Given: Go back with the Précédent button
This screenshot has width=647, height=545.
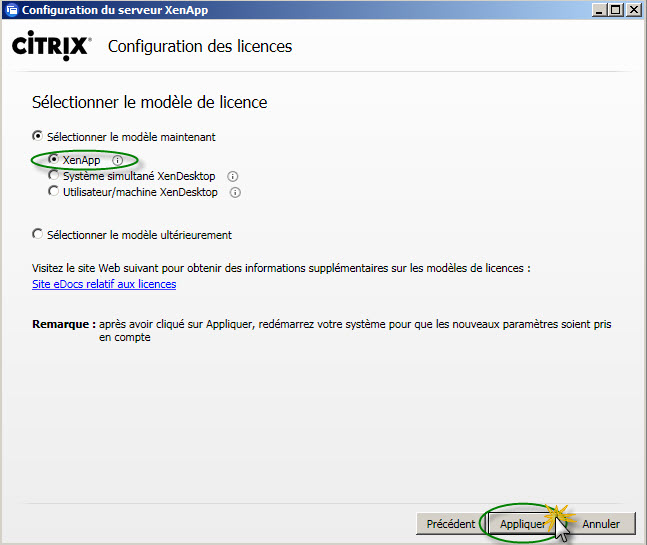Looking at the screenshot, I should click(x=451, y=524).
